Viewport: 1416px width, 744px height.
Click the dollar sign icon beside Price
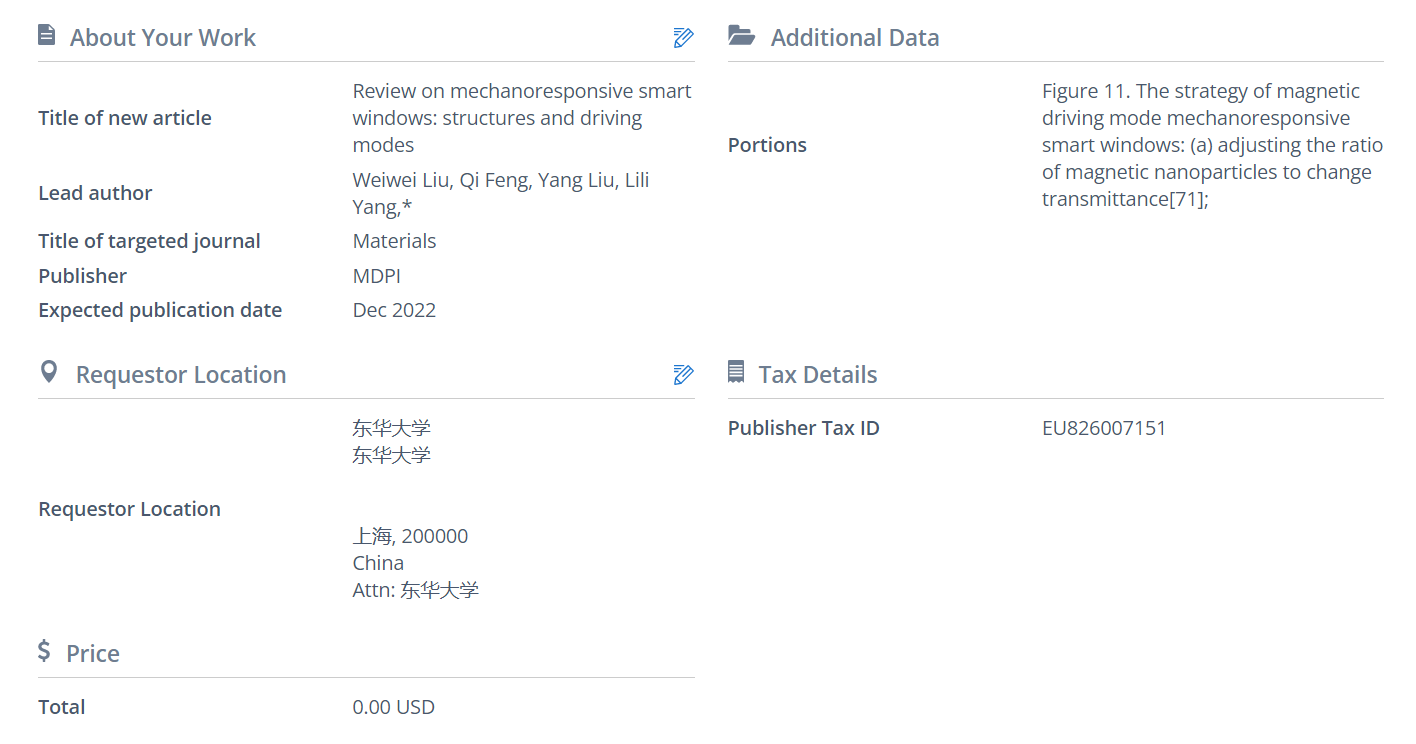click(44, 652)
